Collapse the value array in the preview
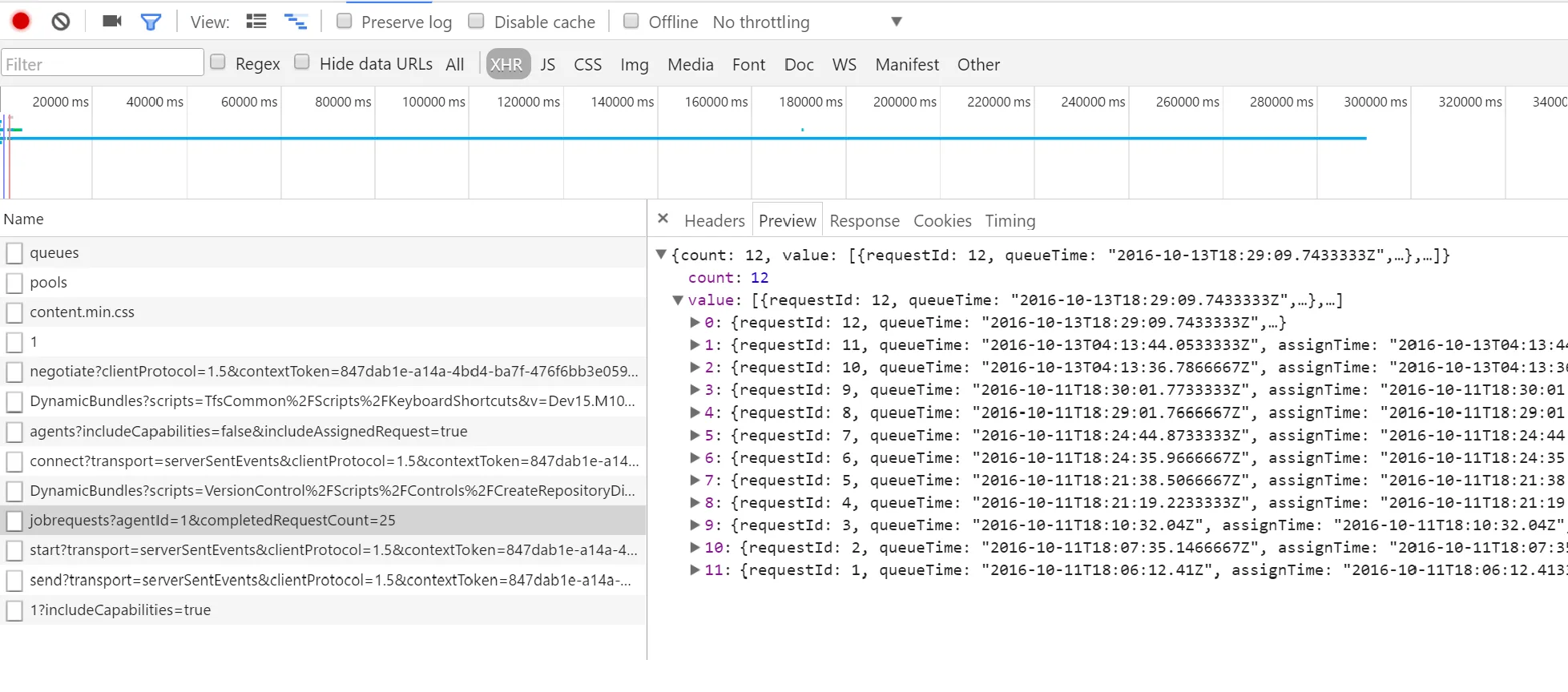This screenshot has width=1568, height=692. coord(678,300)
